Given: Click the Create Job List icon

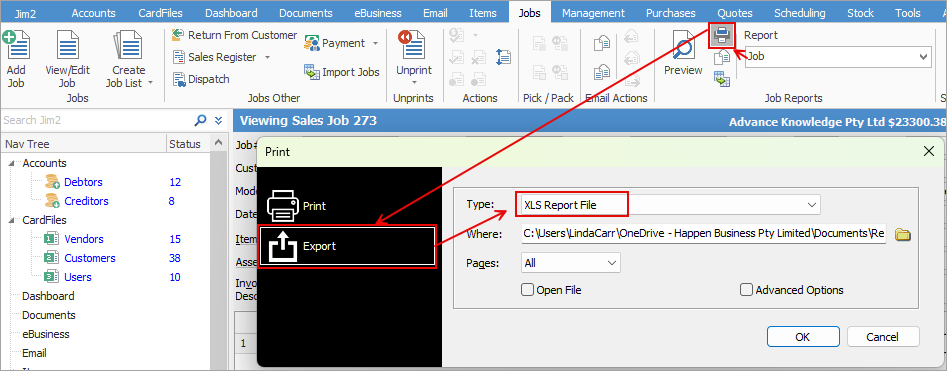Looking at the screenshot, I should pos(128,45).
